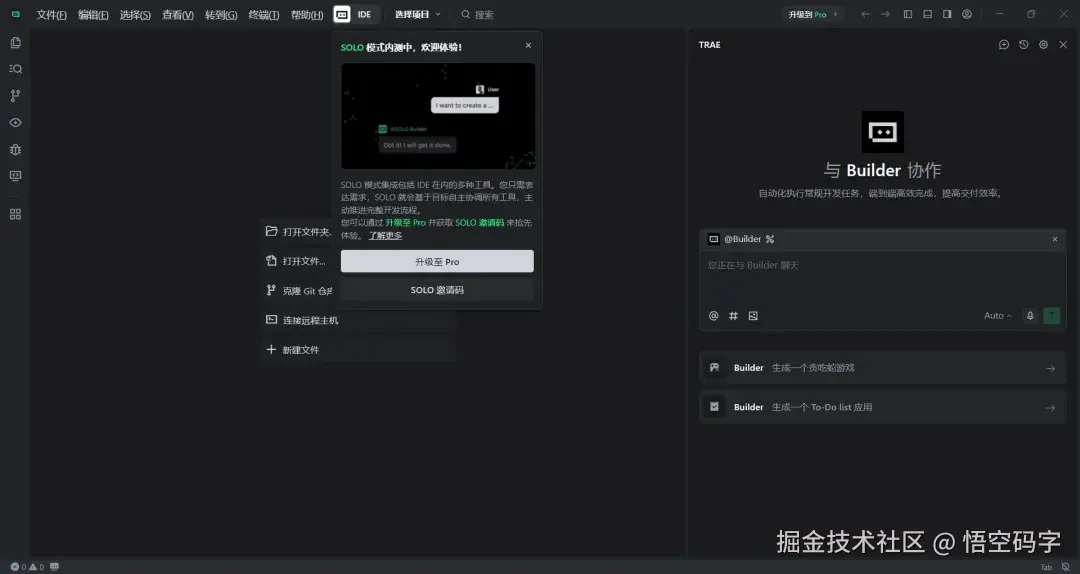
Task: Open the Debug bug icon in sidebar
Action: [x=15, y=150]
